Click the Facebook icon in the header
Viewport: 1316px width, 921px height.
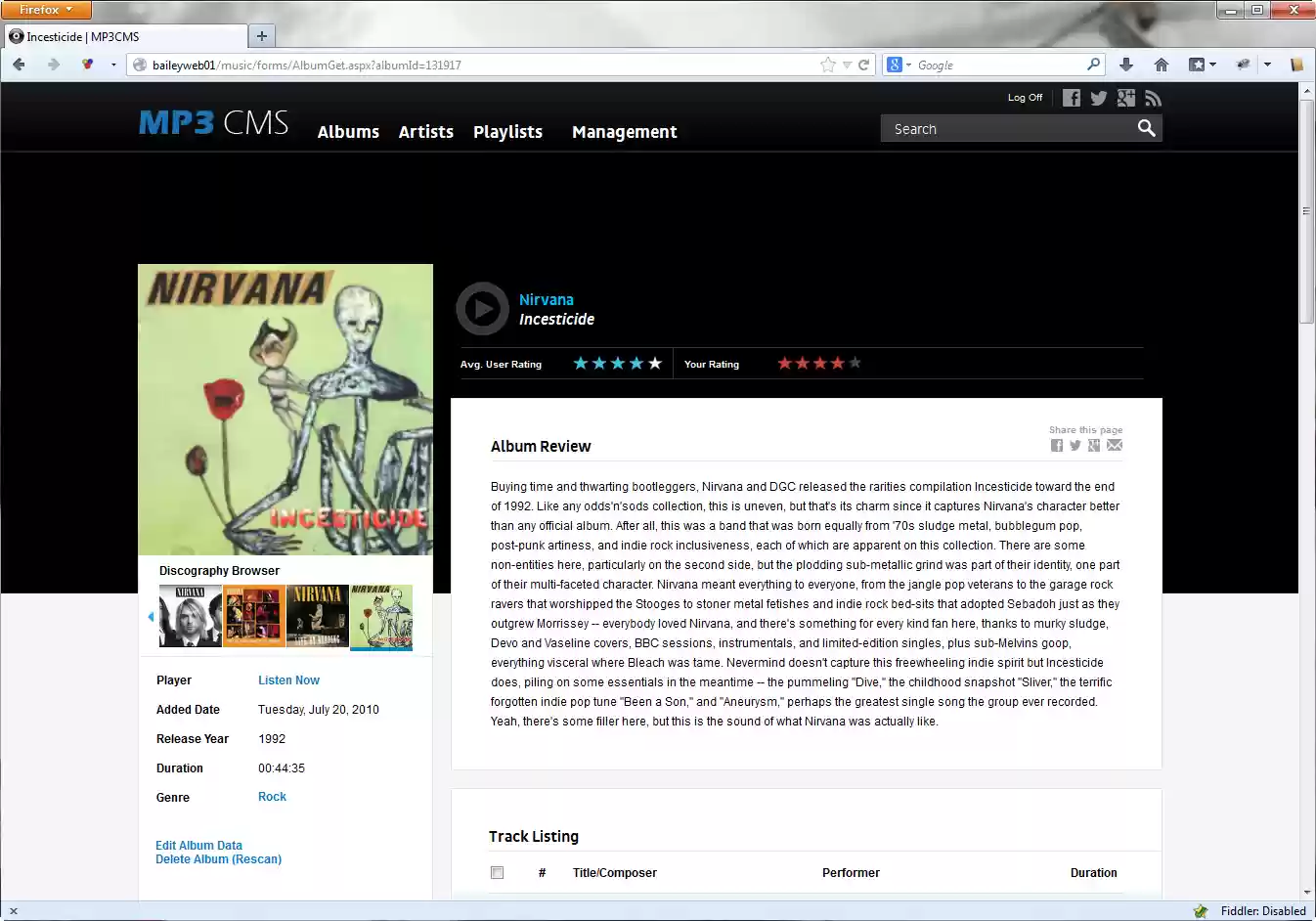[x=1071, y=98]
